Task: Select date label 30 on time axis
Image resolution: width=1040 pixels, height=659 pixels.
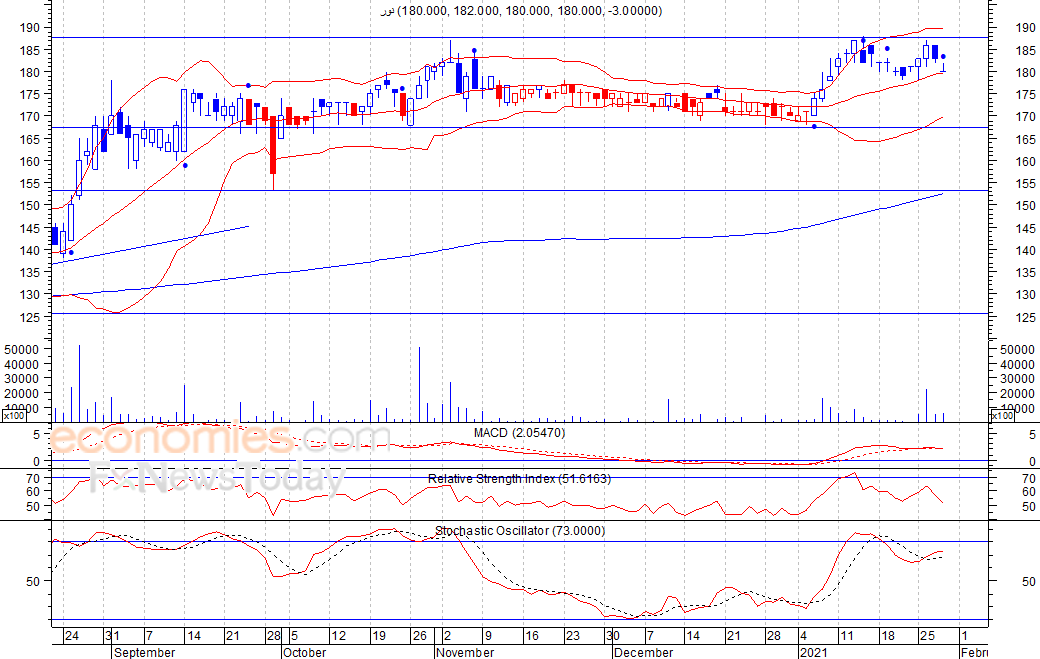Action: [x=613, y=636]
